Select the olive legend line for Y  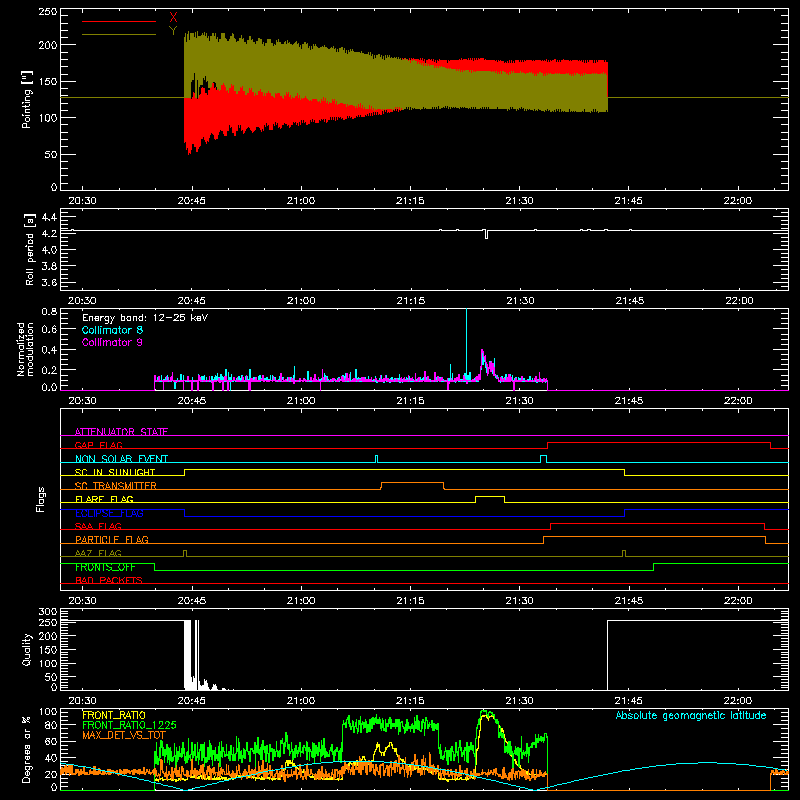point(119,34)
